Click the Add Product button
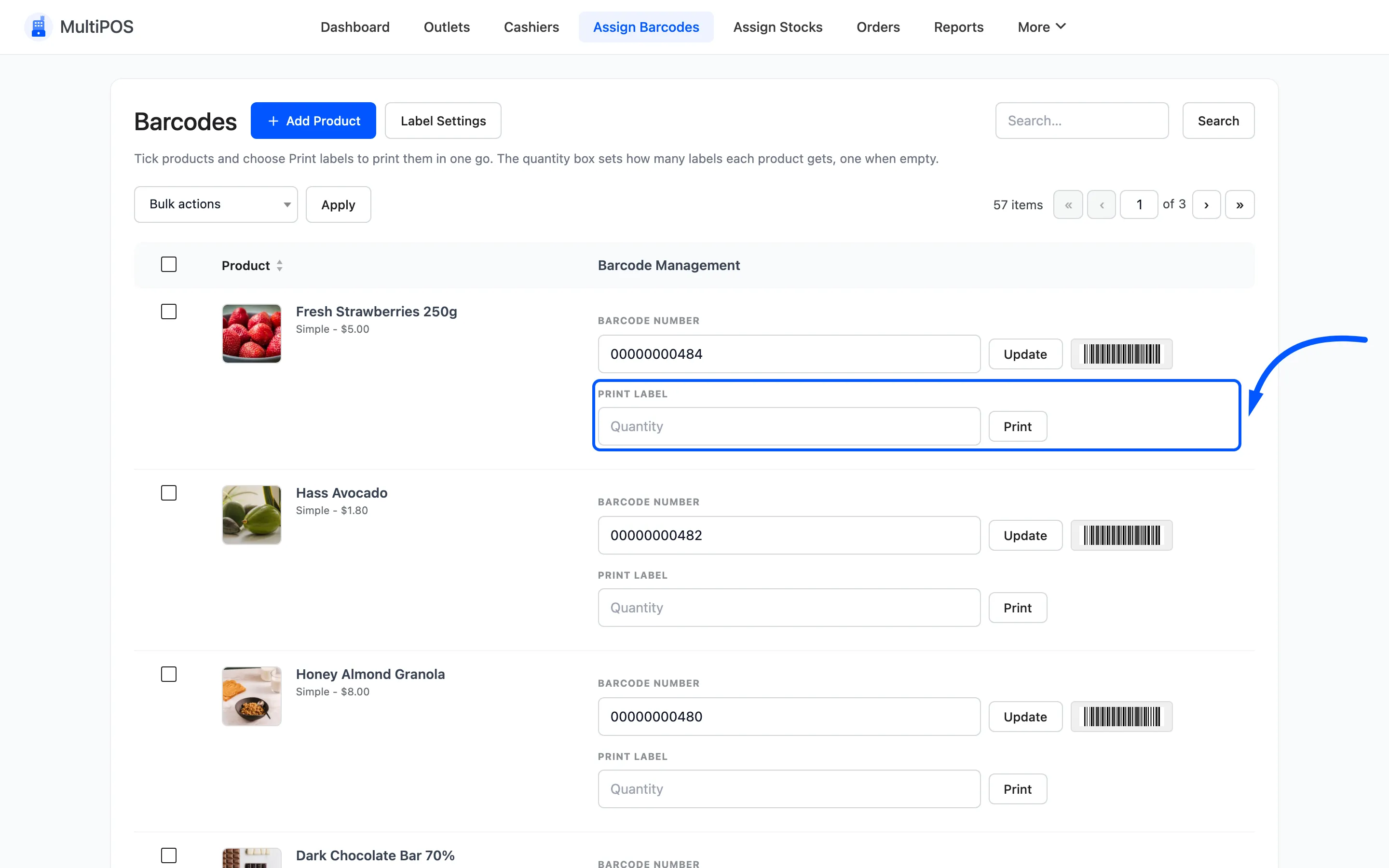 click(313, 121)
